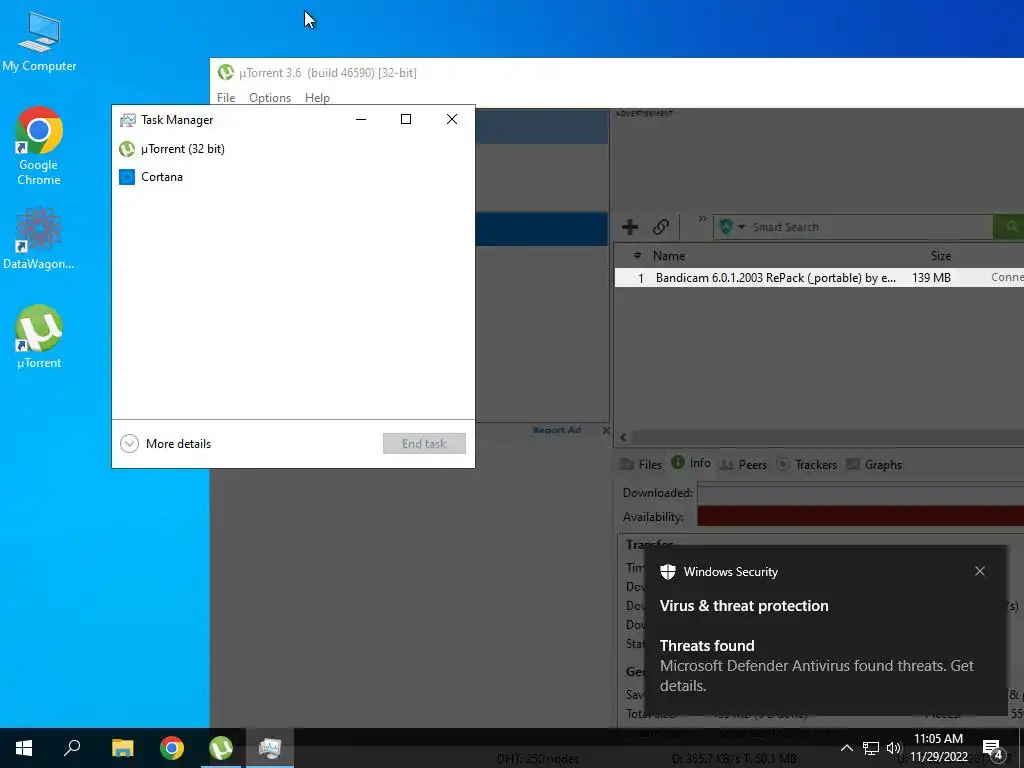The height and width of the screenshot is (768, 1024).
Task: Show hidden tray icons chevron
Action: pos(846,748)
